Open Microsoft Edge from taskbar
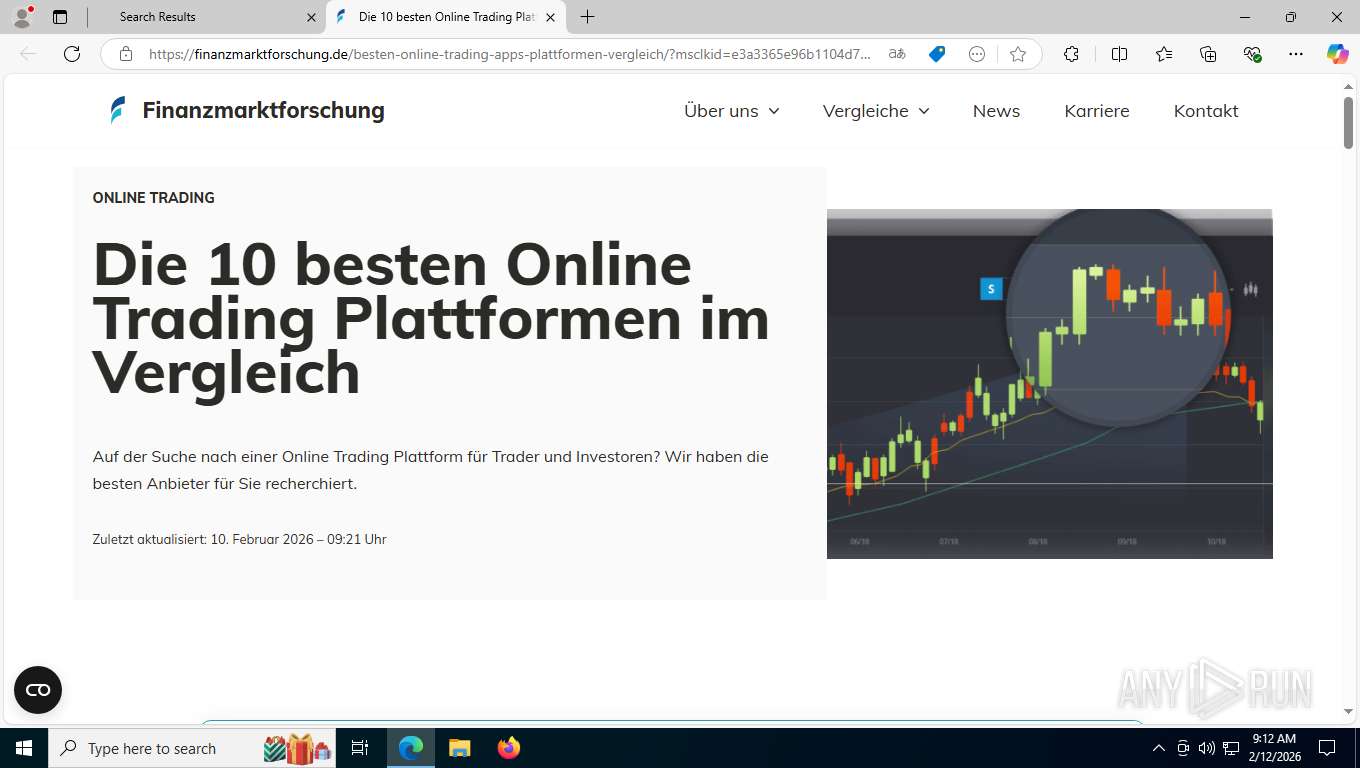Image resolution: width=1360 pixels, height=768 pixels. point(411,748)
